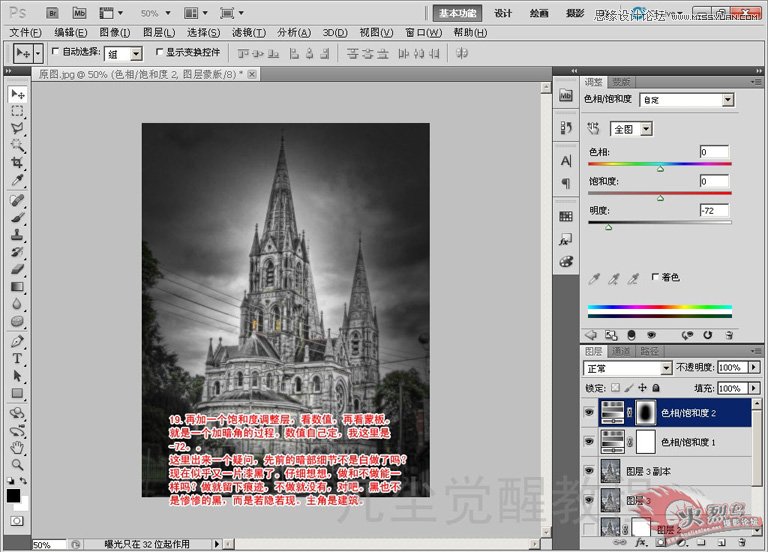
Task: Launch Bridge with the Br icon
Action: (53, 14)
